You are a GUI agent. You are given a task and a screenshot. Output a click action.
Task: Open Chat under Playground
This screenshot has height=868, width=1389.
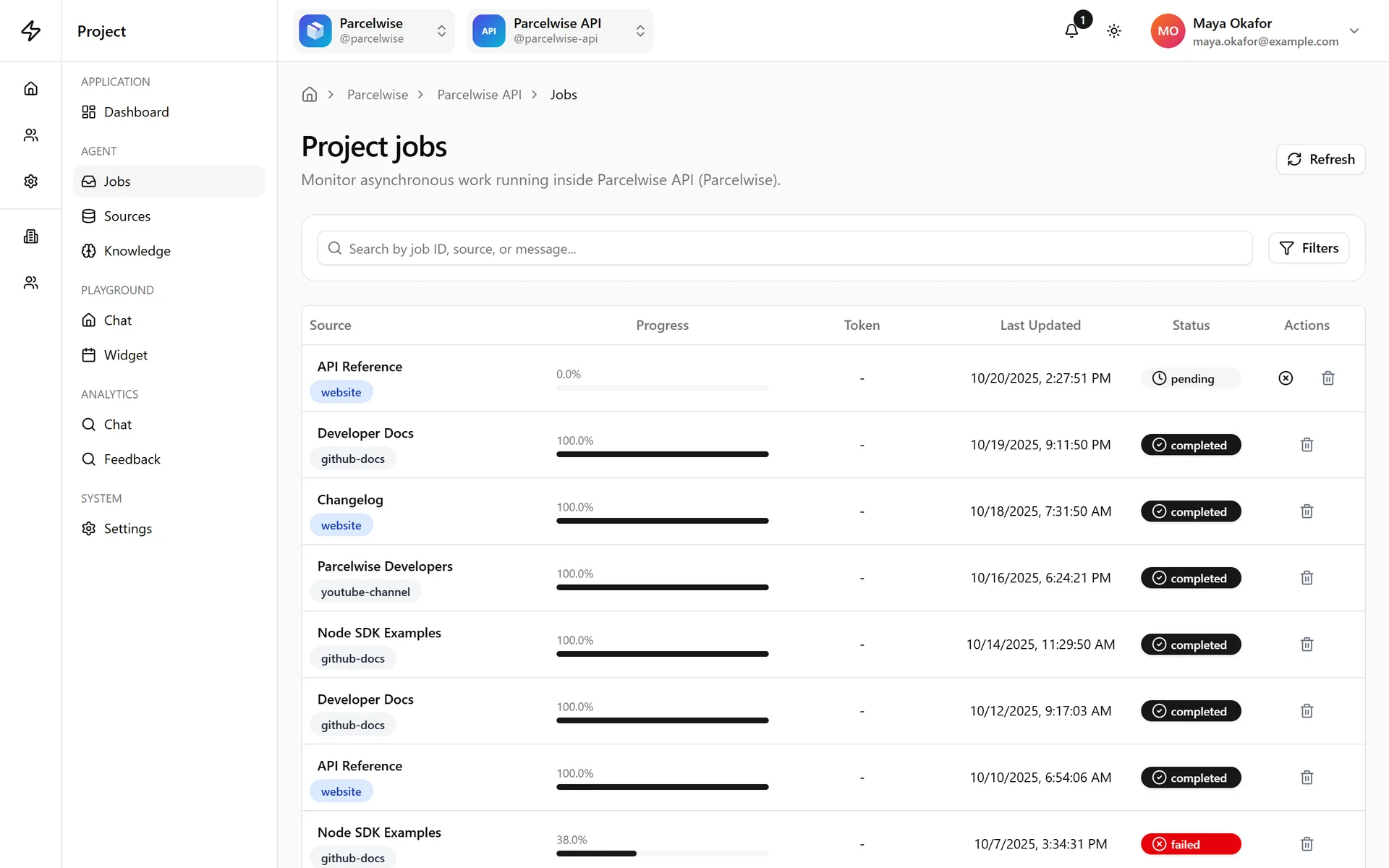pyautogui.click(x=169, y=320)
